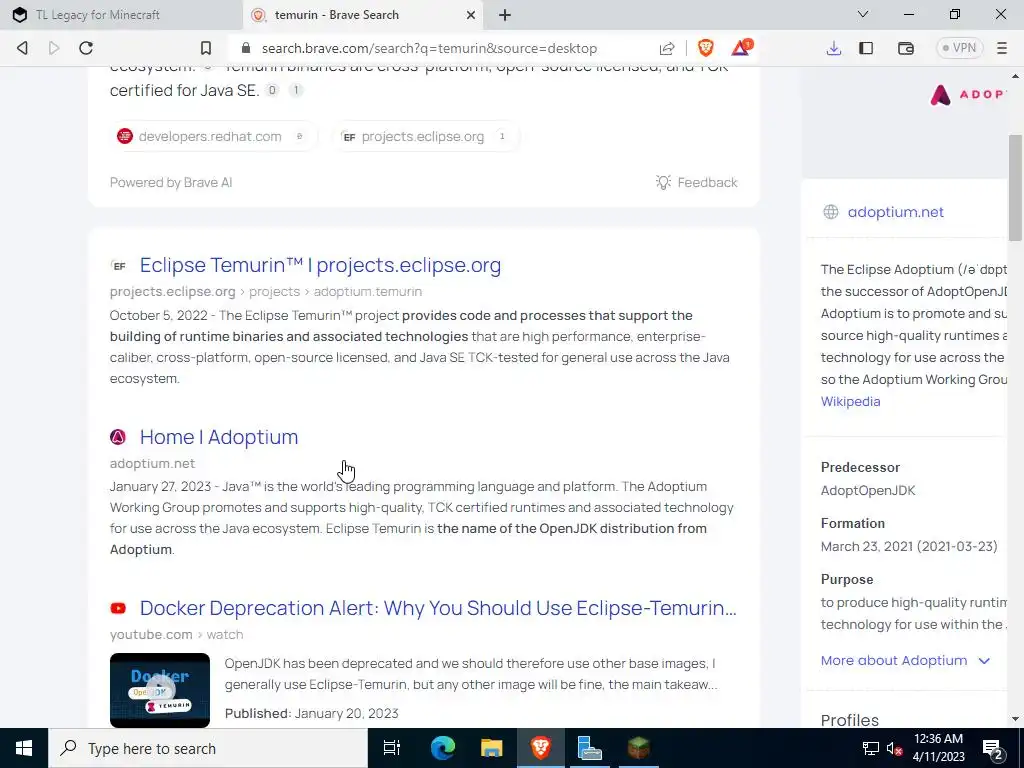
Task: Click the Adoptium logo in the infobox
Action: pyautogui.click(x=968, y=95)
